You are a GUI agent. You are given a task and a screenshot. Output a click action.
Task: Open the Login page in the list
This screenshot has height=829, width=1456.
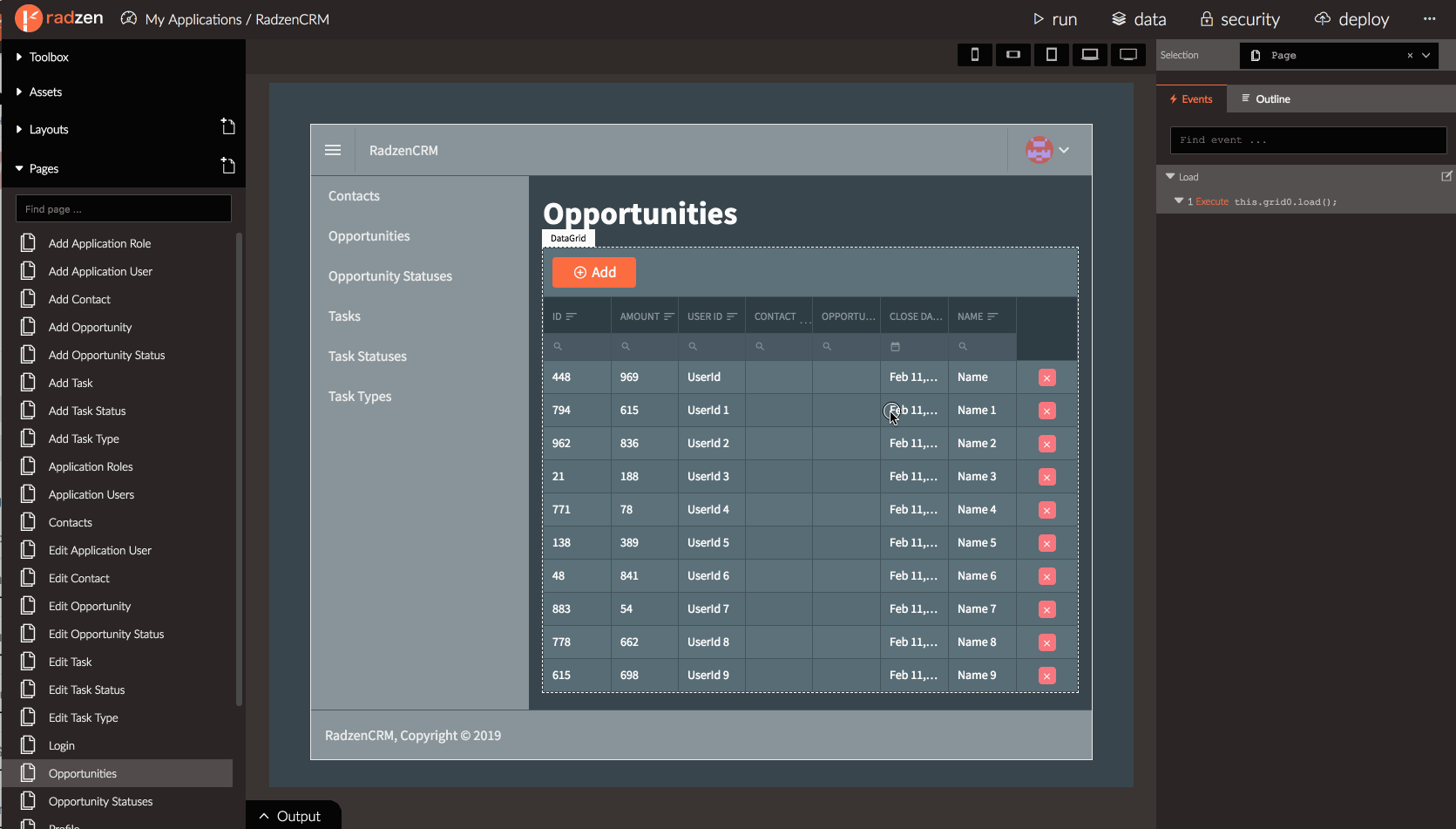tap(61, 745)
